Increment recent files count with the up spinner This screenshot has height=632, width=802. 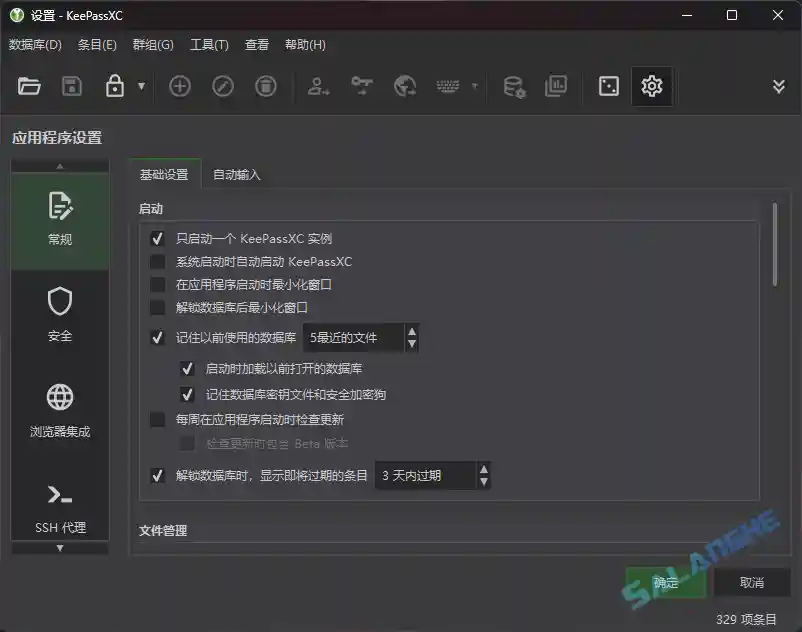(x=411, y=332)
